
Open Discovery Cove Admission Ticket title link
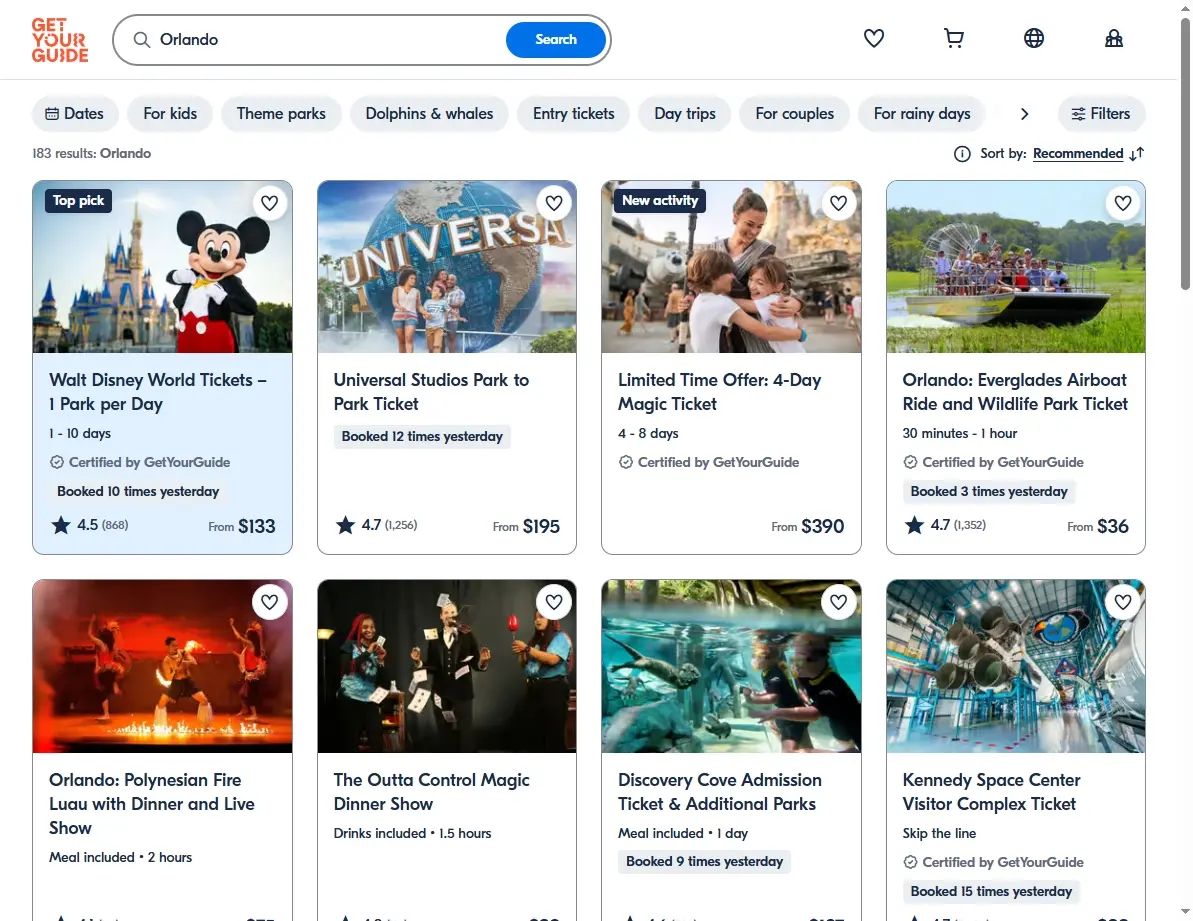(x=720, y=792)
